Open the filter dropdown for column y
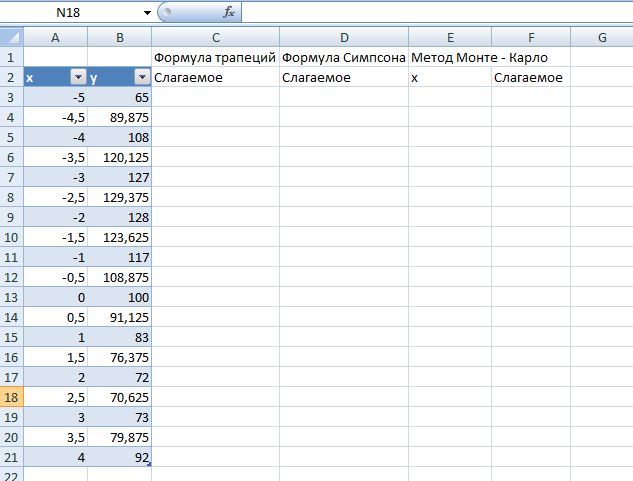The width and height of the screenshot is (633, 481). (x=141, y=77)
